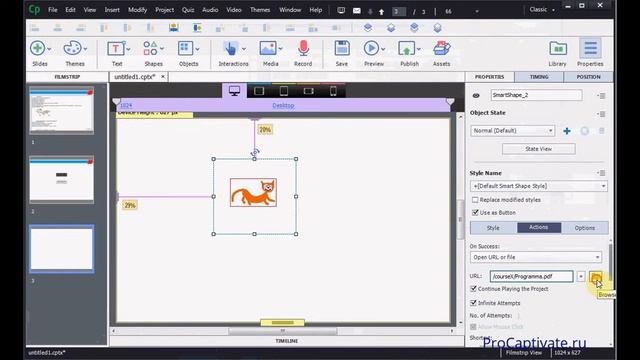Open the Slides insert tool
The width and height of the screenshot is (640, 360).
(38, 49)
